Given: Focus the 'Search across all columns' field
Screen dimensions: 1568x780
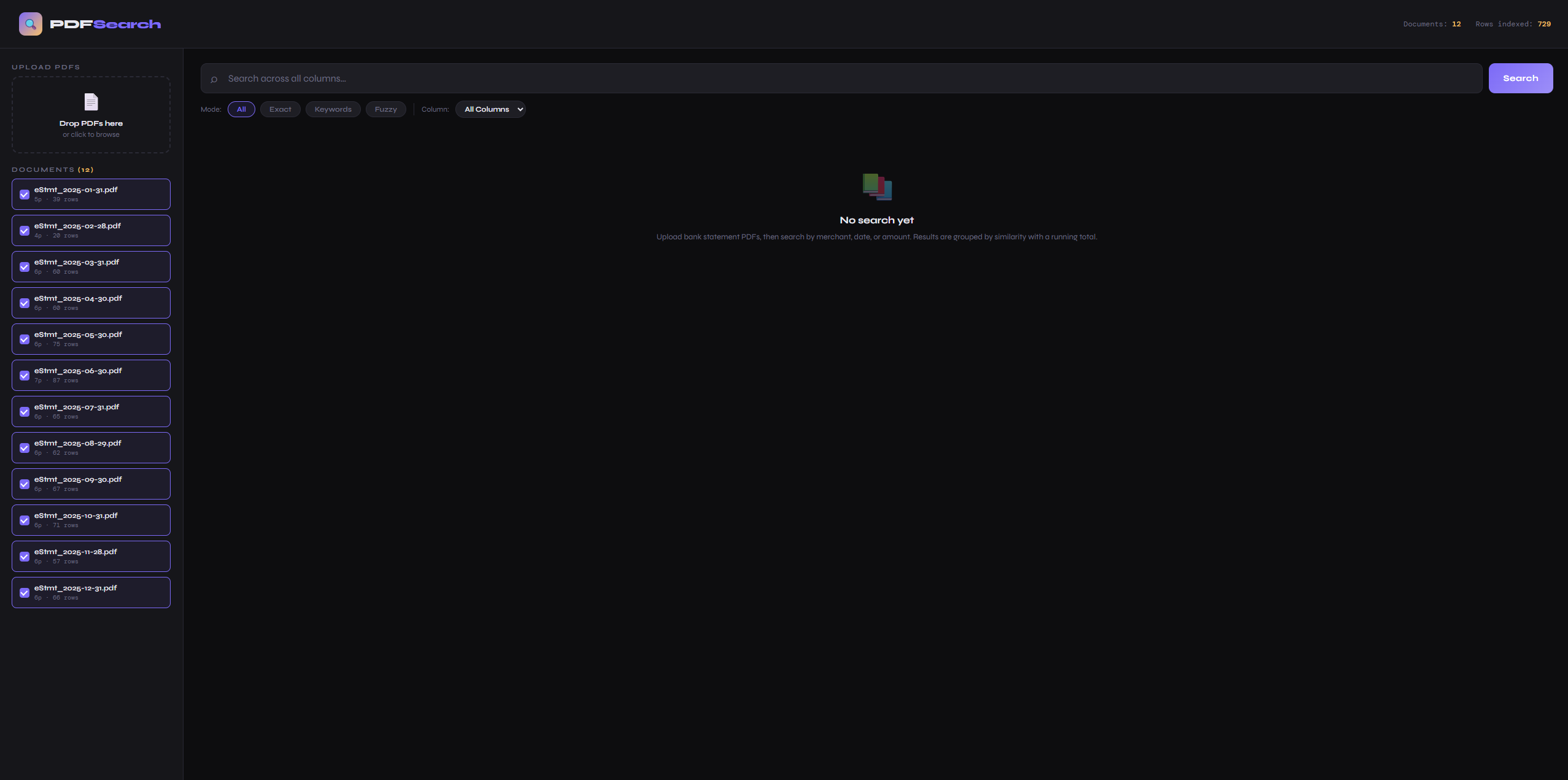Looking at the screenshot, I should (x=841, y=78).
